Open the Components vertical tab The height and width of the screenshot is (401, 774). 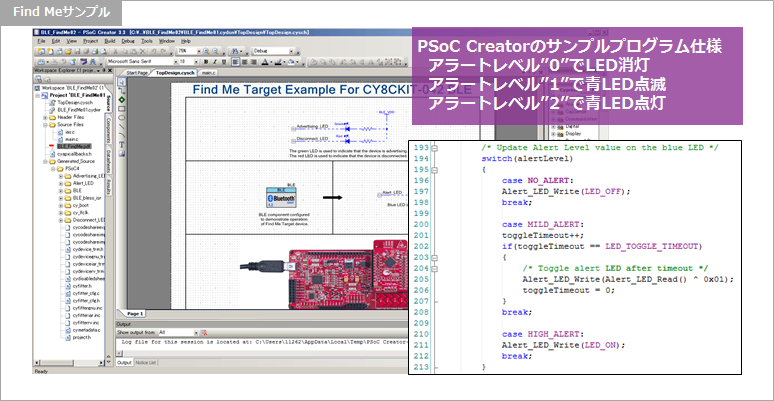pos(109,130)
